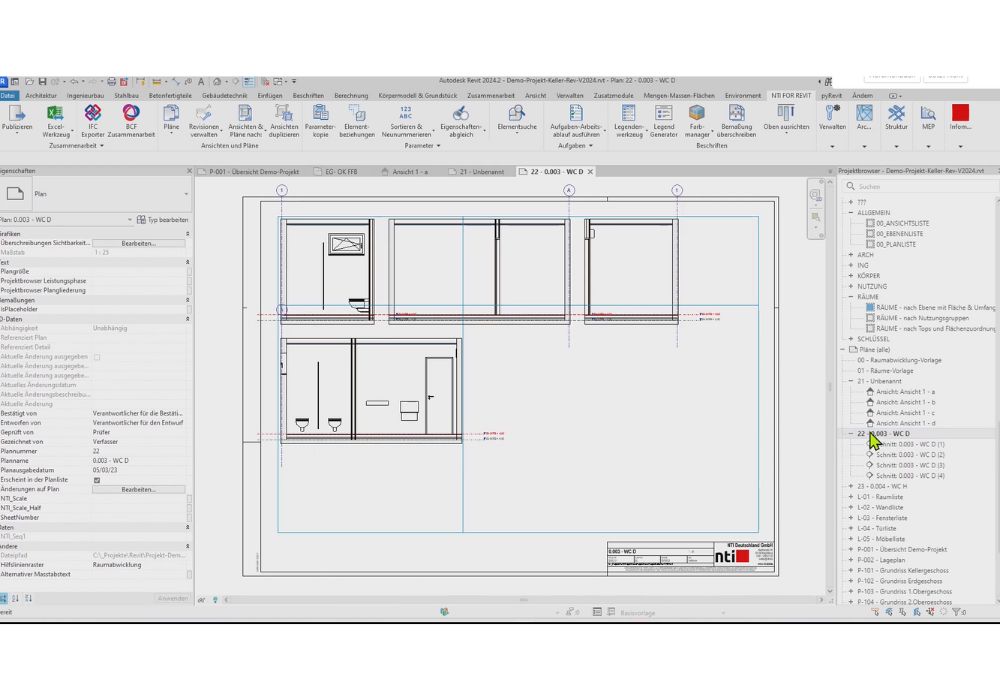Click Bearbeiten button for Überschreibungen Sichtbarkeit

(x=138, y=242)
